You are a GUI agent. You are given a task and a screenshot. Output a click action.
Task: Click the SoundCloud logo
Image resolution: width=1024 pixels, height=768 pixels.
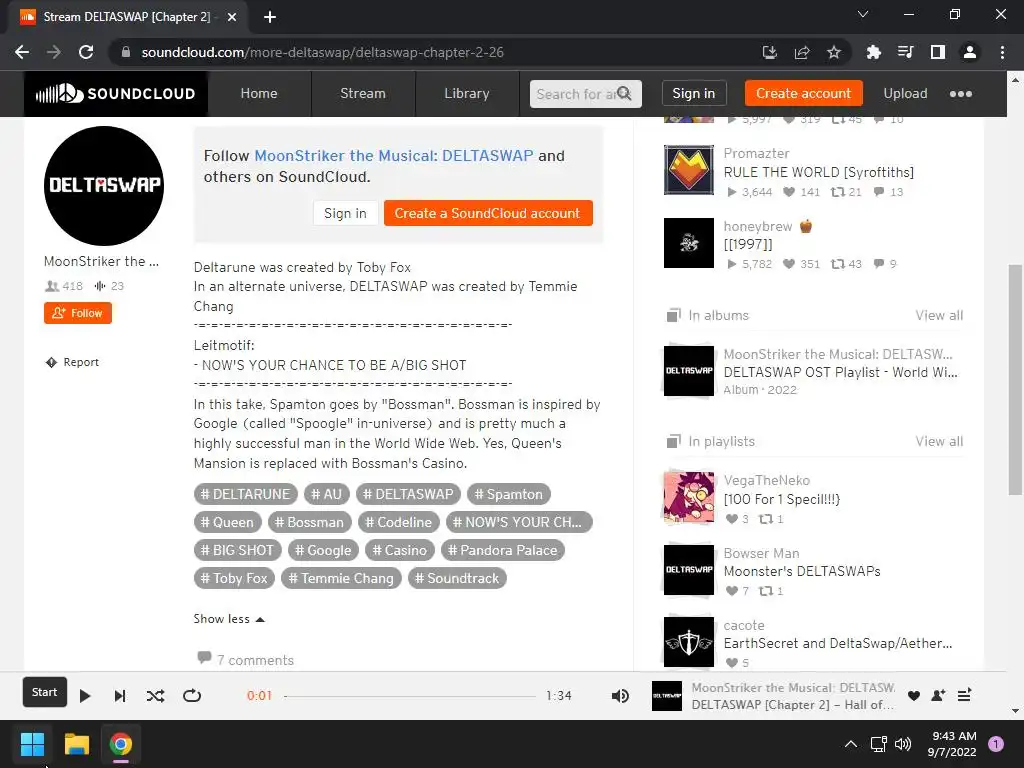tap(116, 94)
